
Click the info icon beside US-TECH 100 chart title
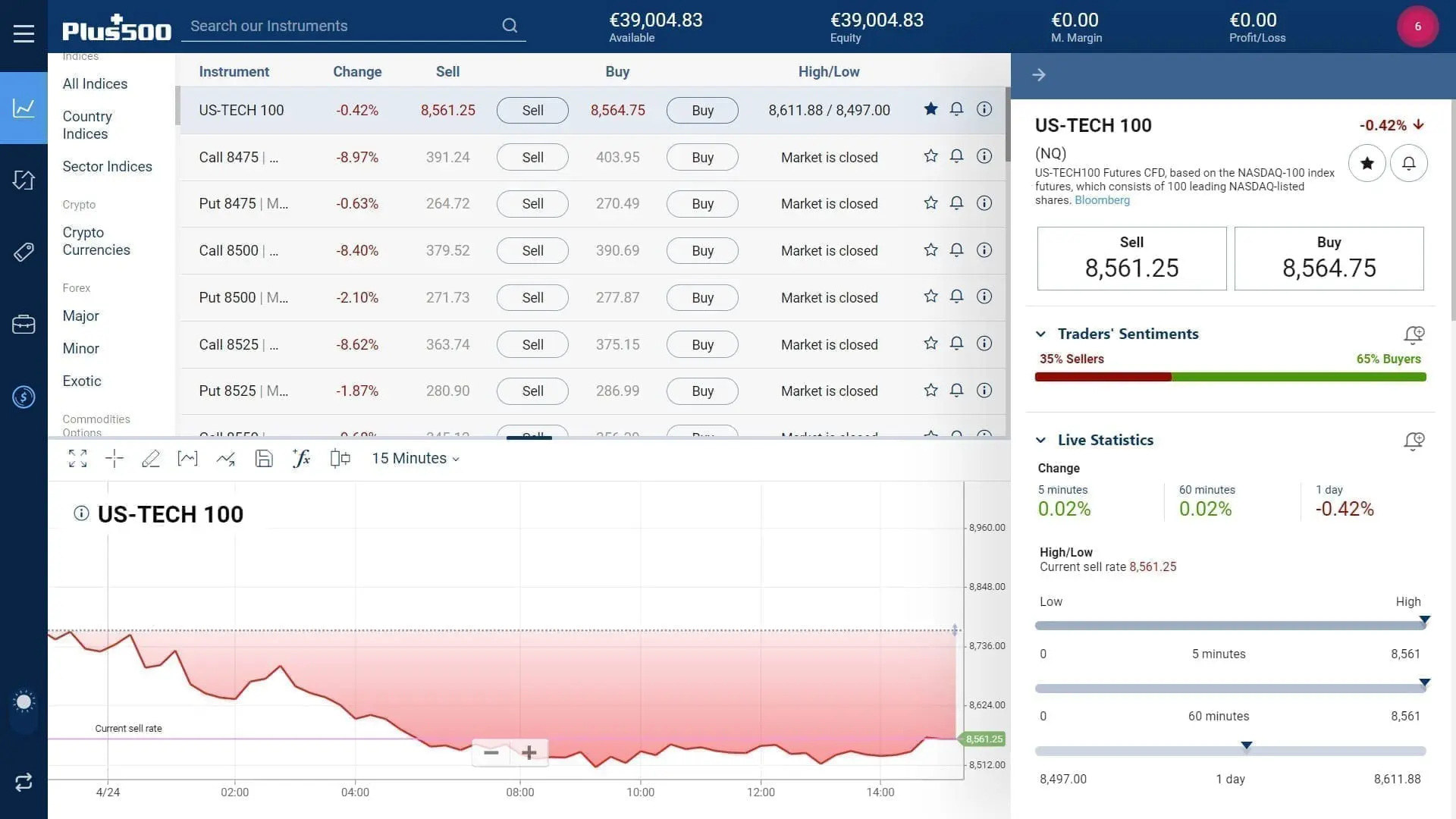point(81,513)
